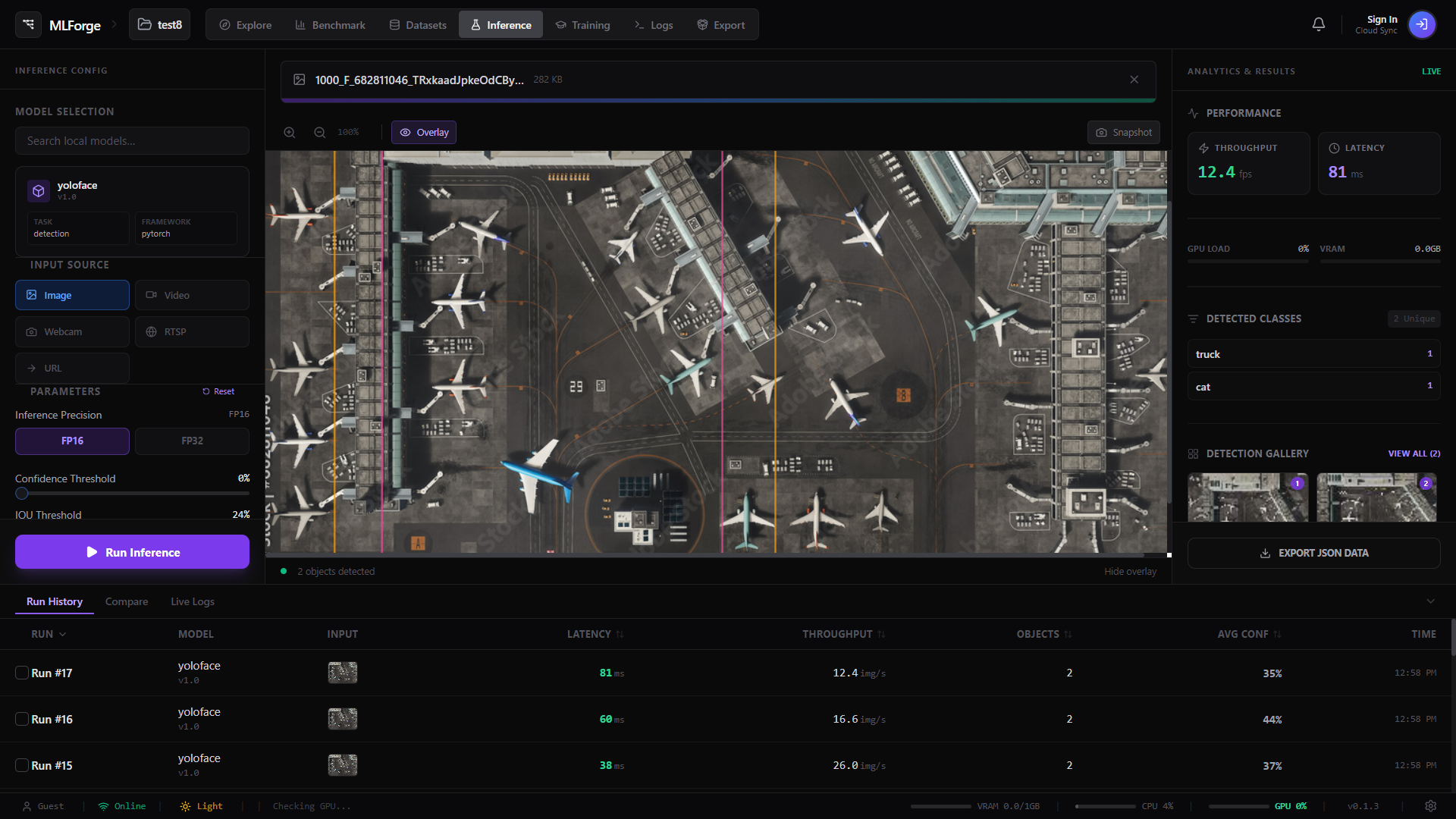1456x819 pixels.
Task: Close the loaded image file
Action: pos(1134,80)
